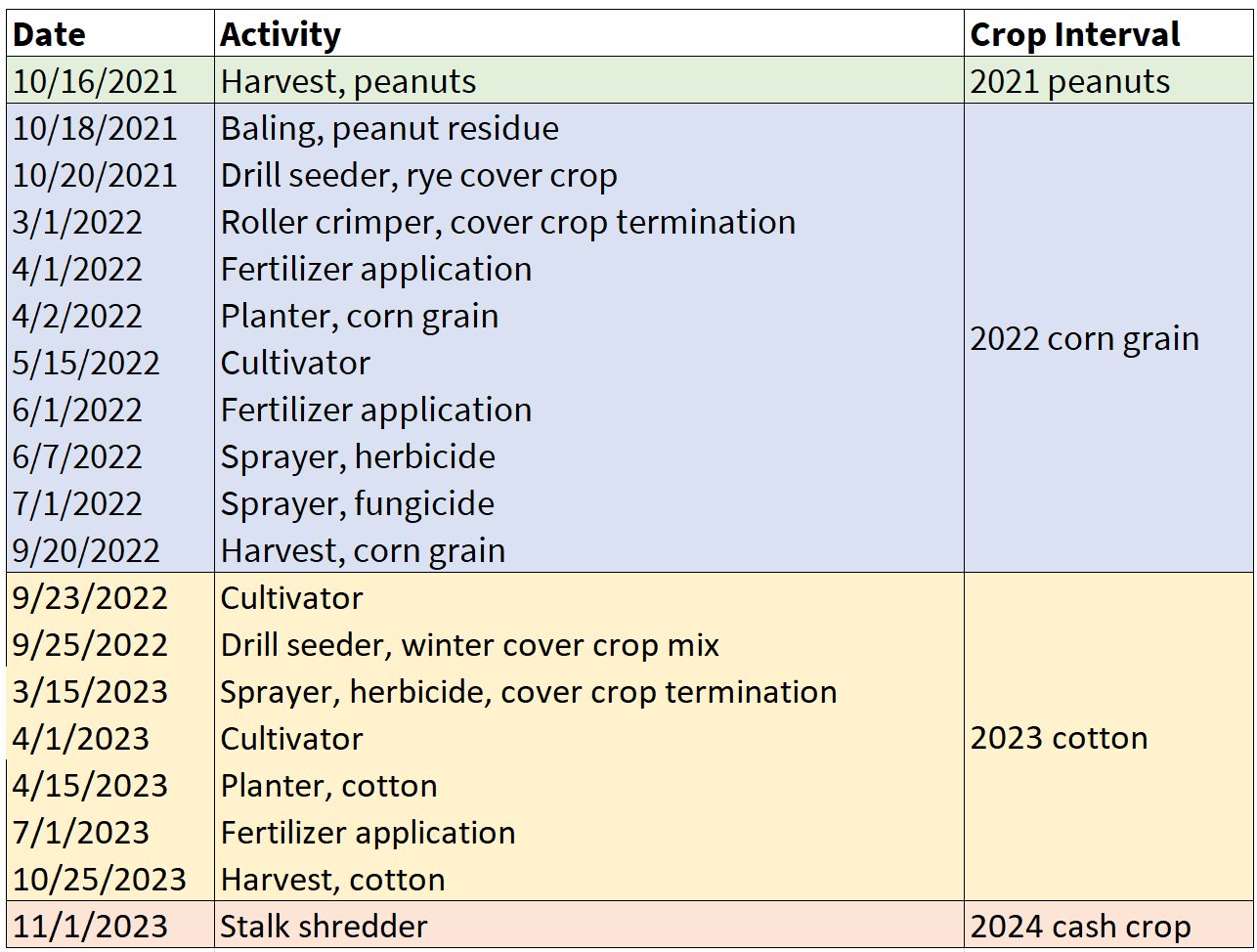Click the "2023 cotton" merged cell
1257x952 pixels.
[x=1059, y=738]
